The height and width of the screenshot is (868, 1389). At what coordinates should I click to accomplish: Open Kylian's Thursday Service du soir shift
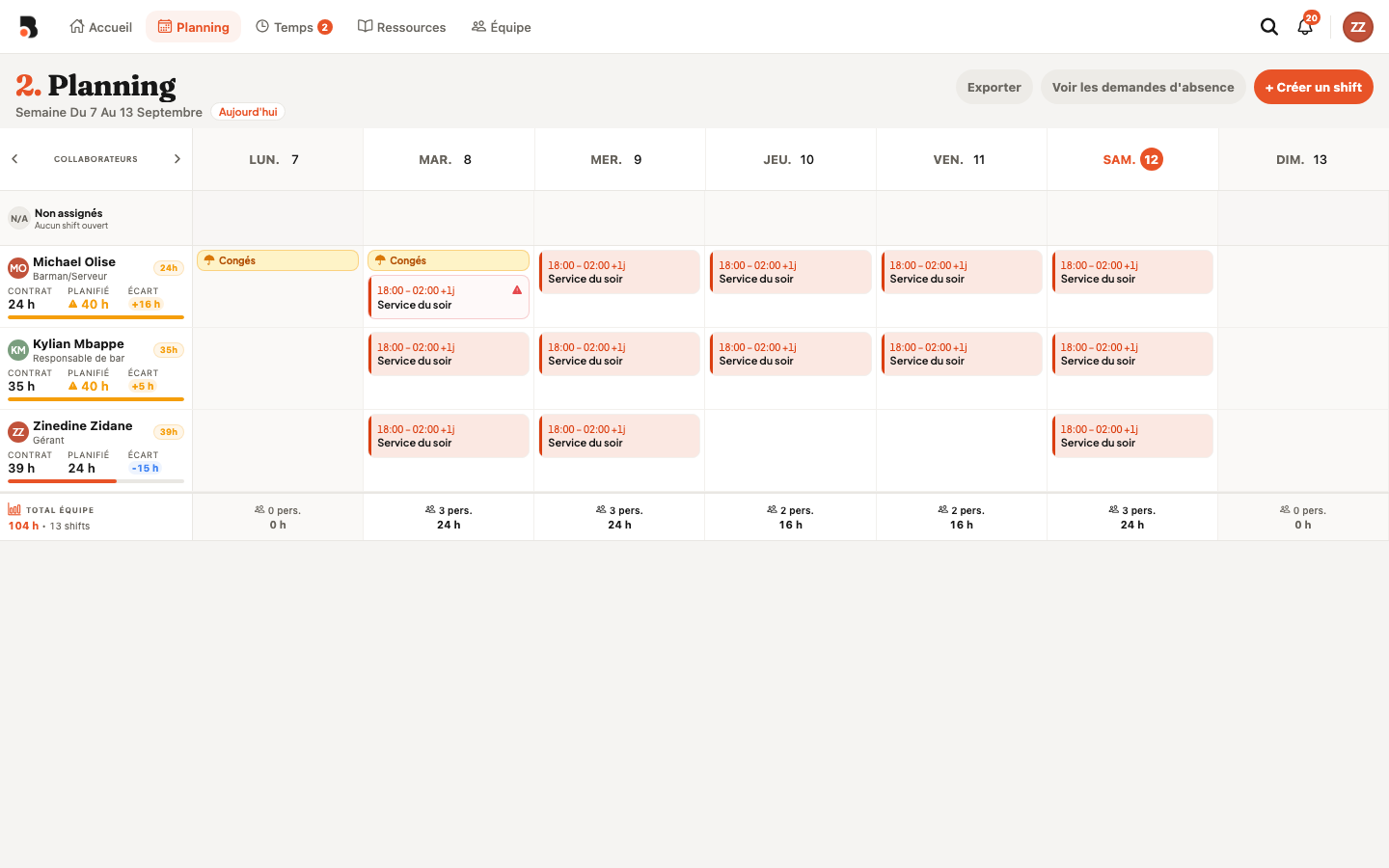click(x=791, y=354)
